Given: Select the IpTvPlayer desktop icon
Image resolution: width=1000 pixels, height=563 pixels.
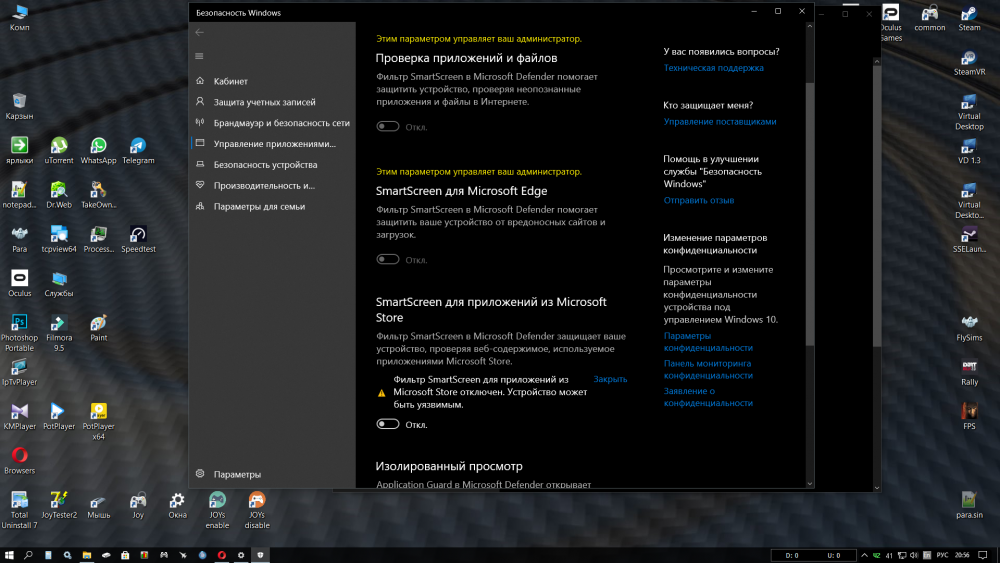Looking at the screenshot, I should coord(19,372).
